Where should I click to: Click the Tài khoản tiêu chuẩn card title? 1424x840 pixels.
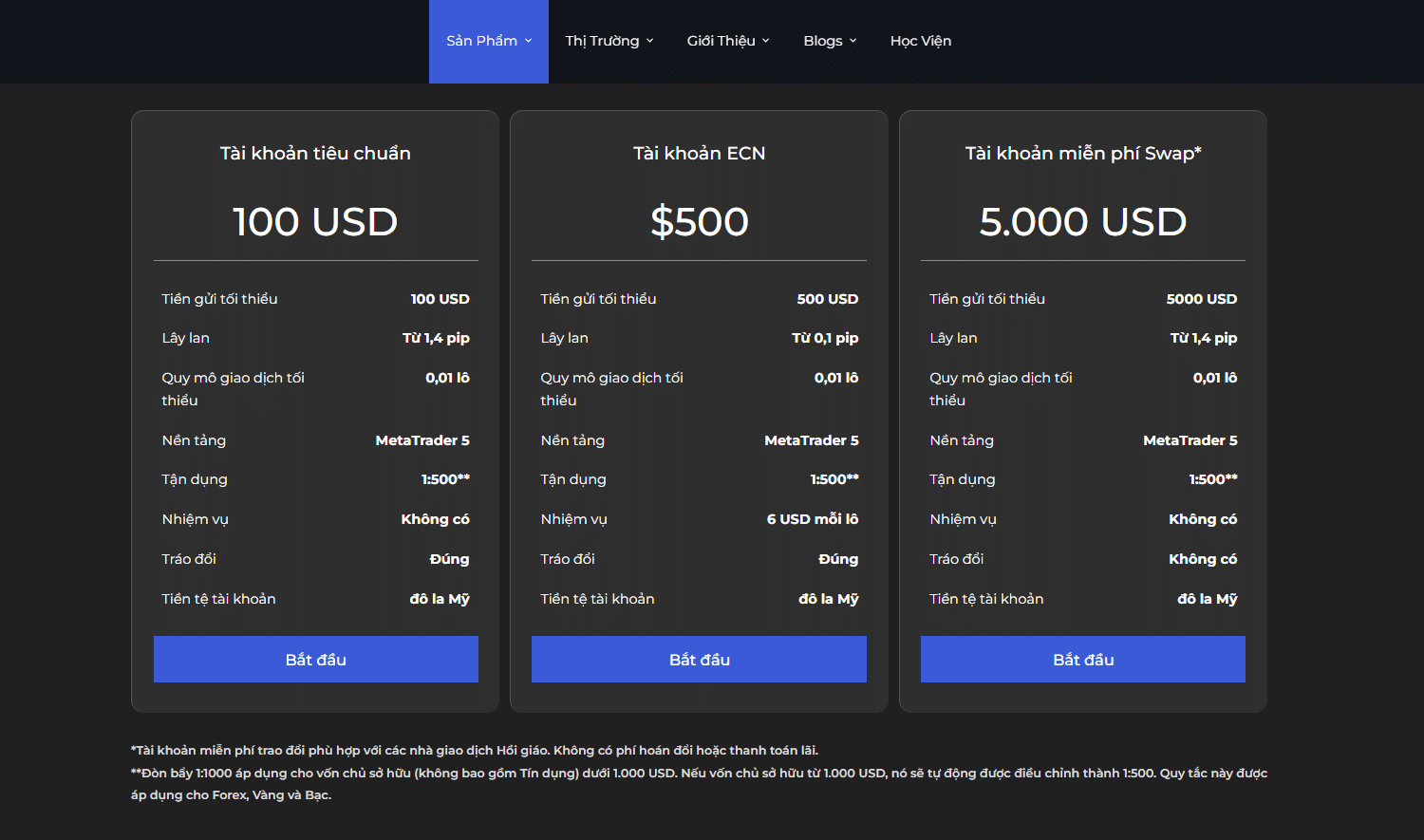tap(315, 153)
